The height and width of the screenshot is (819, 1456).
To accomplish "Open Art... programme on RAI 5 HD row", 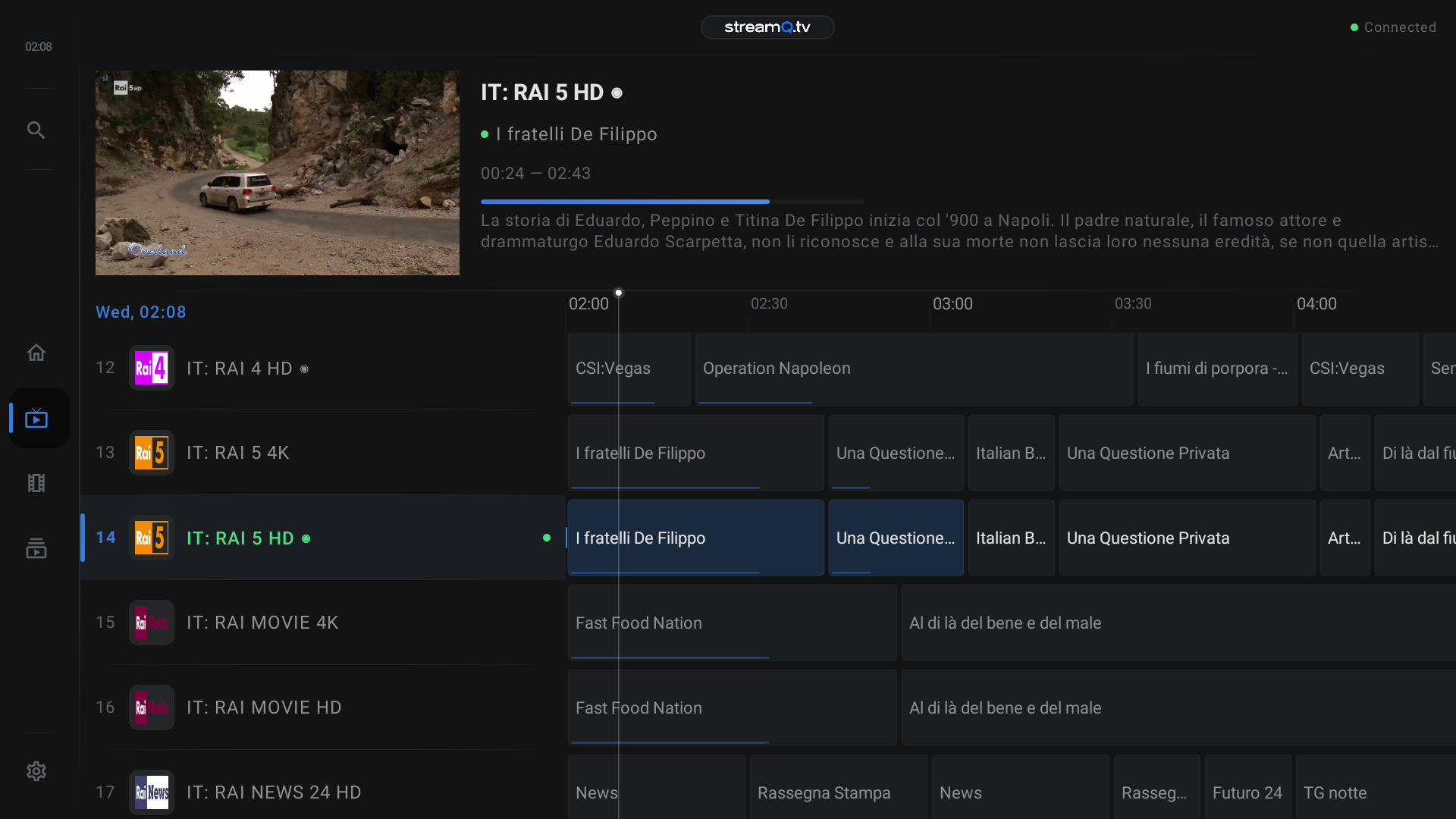I will [1345, 538].
